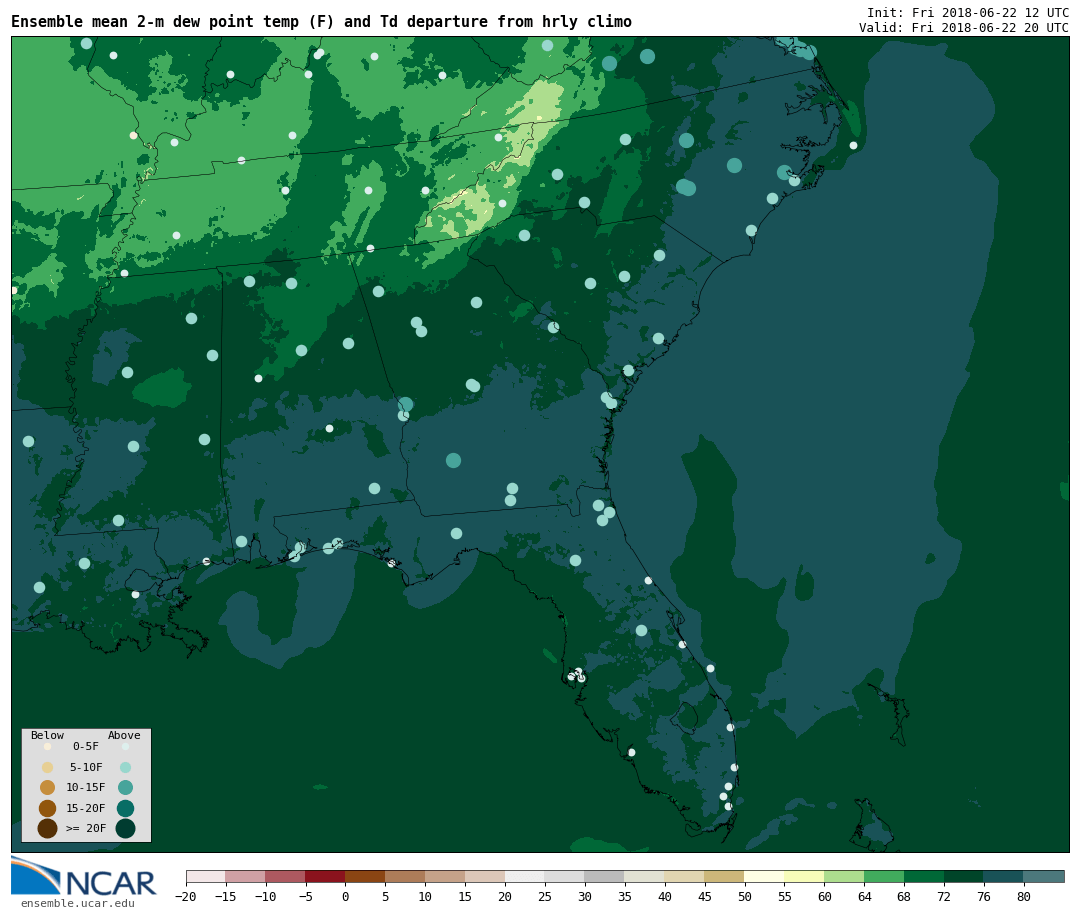Click the '0' colorbar tick label
The width and height of the screenshot is (1080, 915).
346,896
